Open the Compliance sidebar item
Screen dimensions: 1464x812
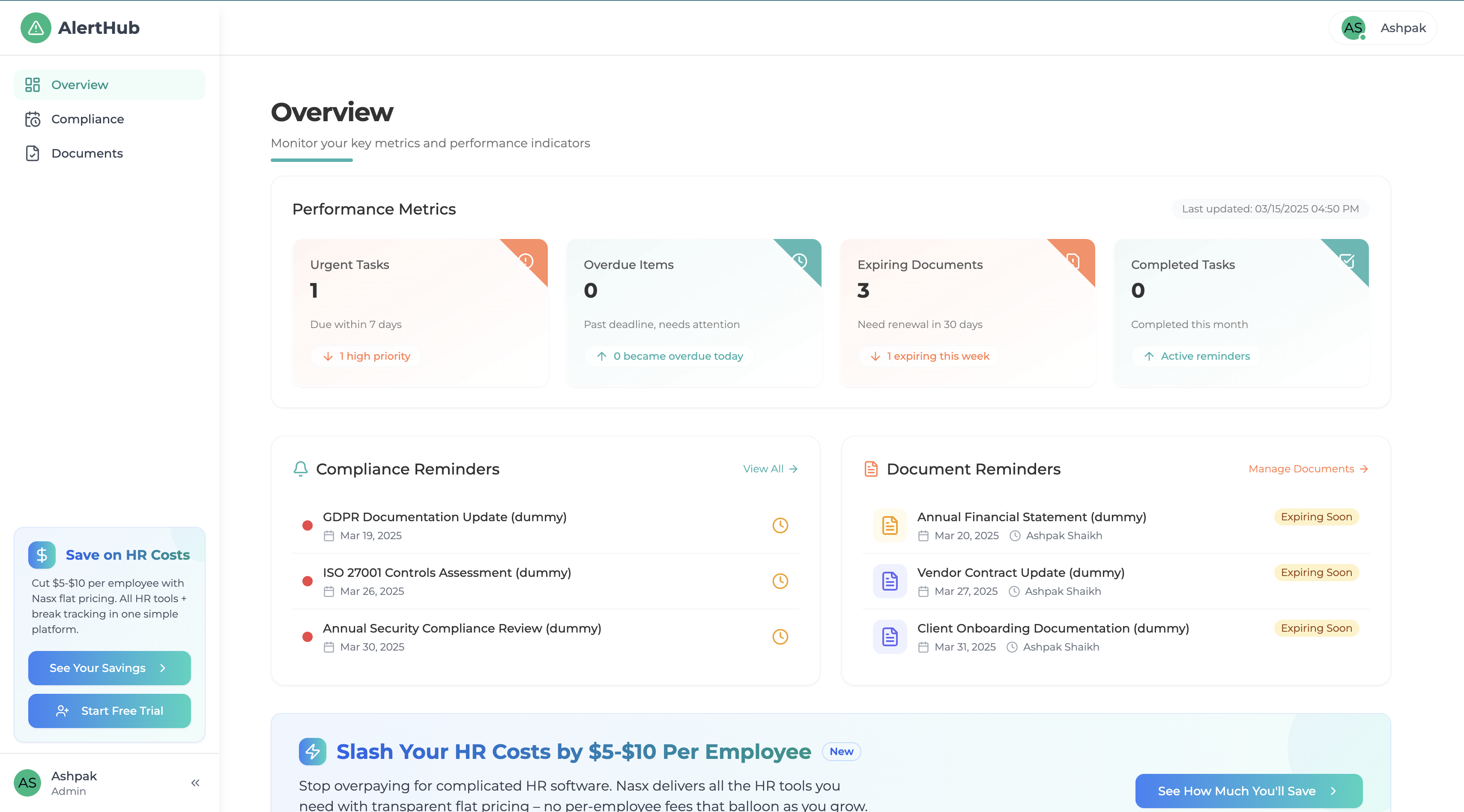tap(110, 119)
